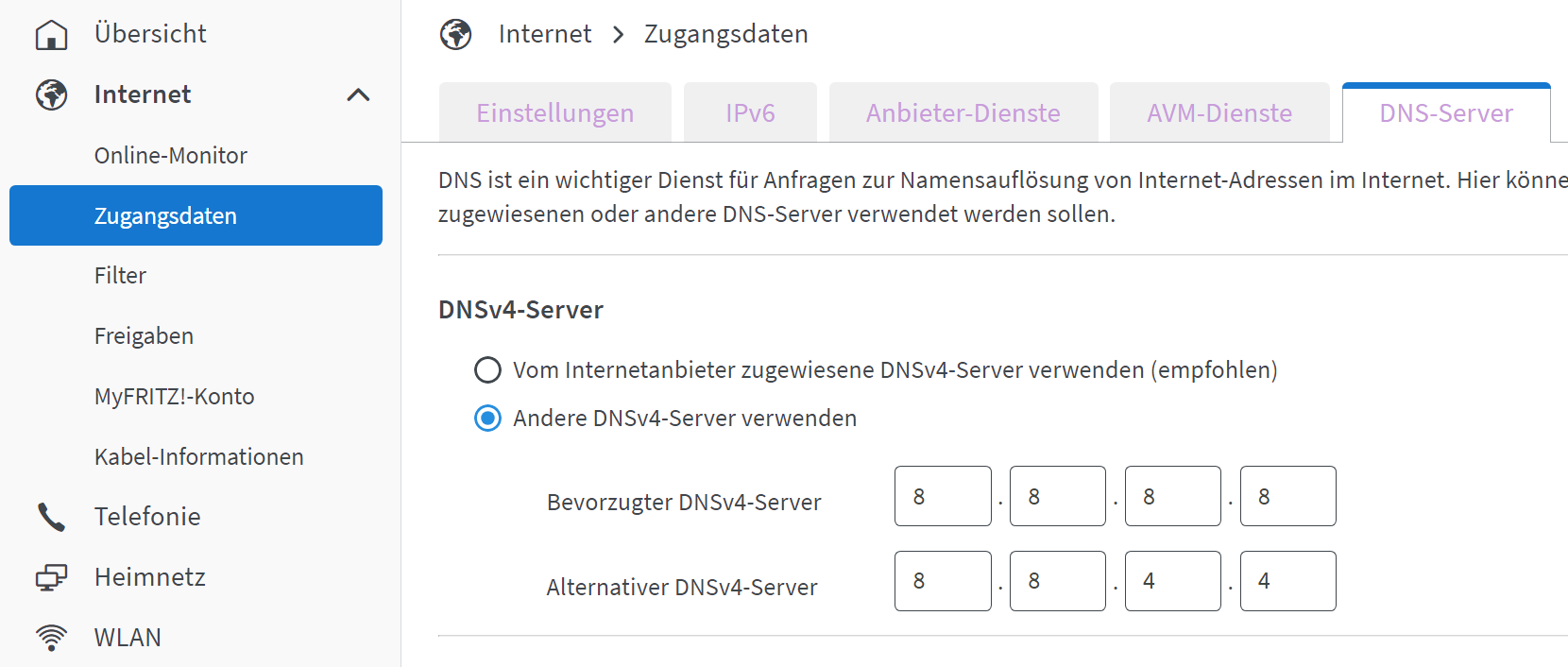Click third octet of alternative DNSv4 server

tap(1173, 581)
